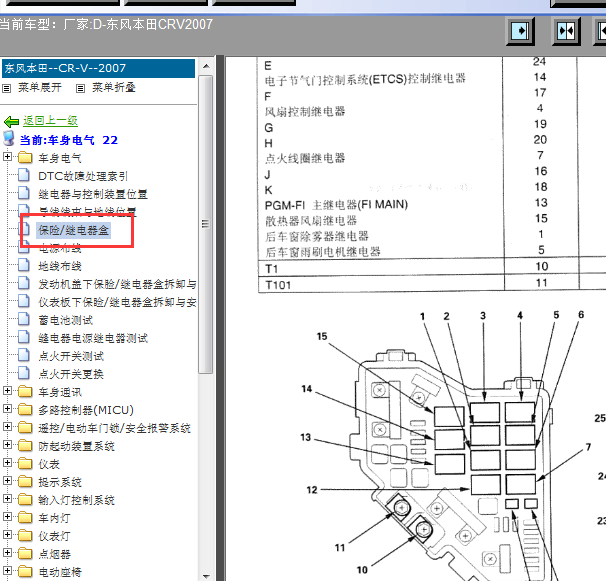This screenshot has width=606, height=581.
Task: Open 继电器电源继电器测试 document
Action: [x=93, y=338]
